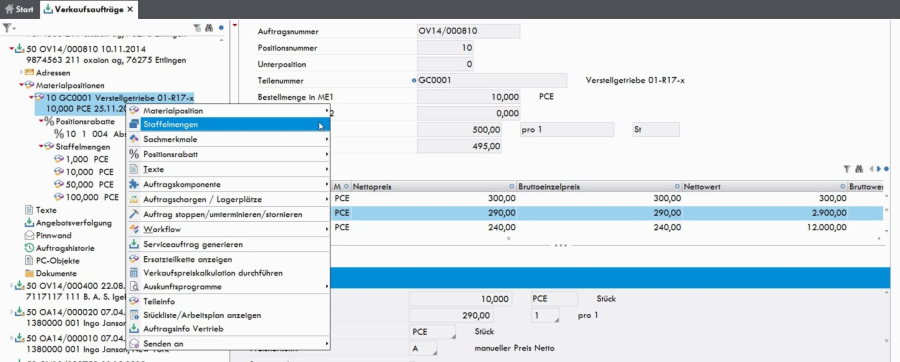Open Sachmerkmale submenu
This screenshot has height=362, width=900.
[x=228, y=139]
